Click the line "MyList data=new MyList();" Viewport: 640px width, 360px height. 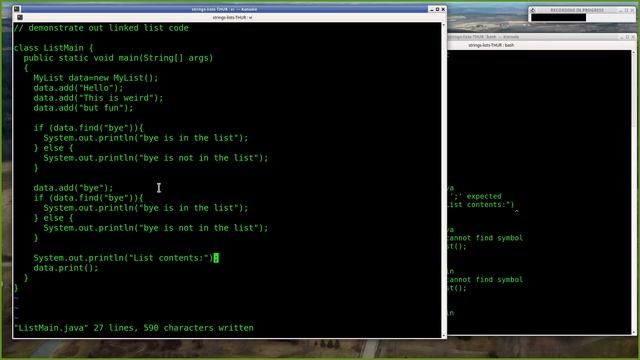pyautogui.click(x=96, y=78)
